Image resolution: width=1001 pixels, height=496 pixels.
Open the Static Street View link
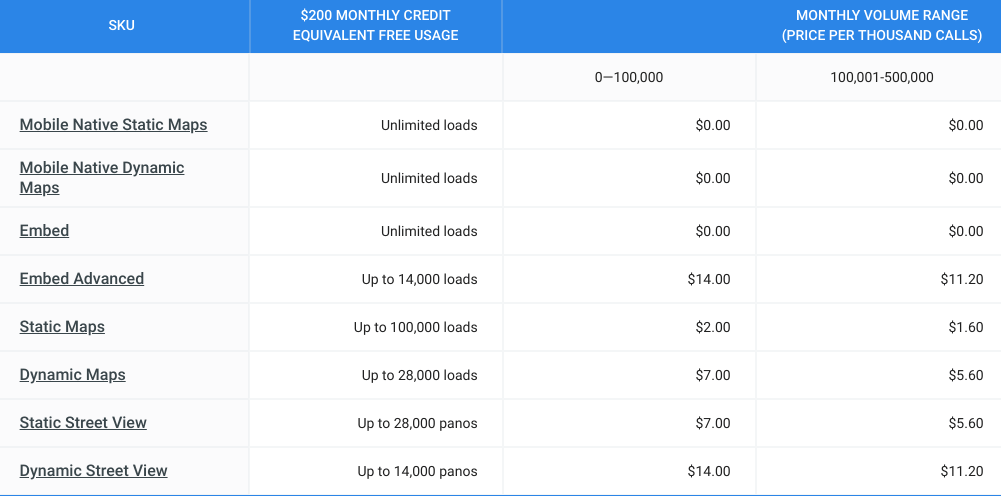(x=83, y=423)
